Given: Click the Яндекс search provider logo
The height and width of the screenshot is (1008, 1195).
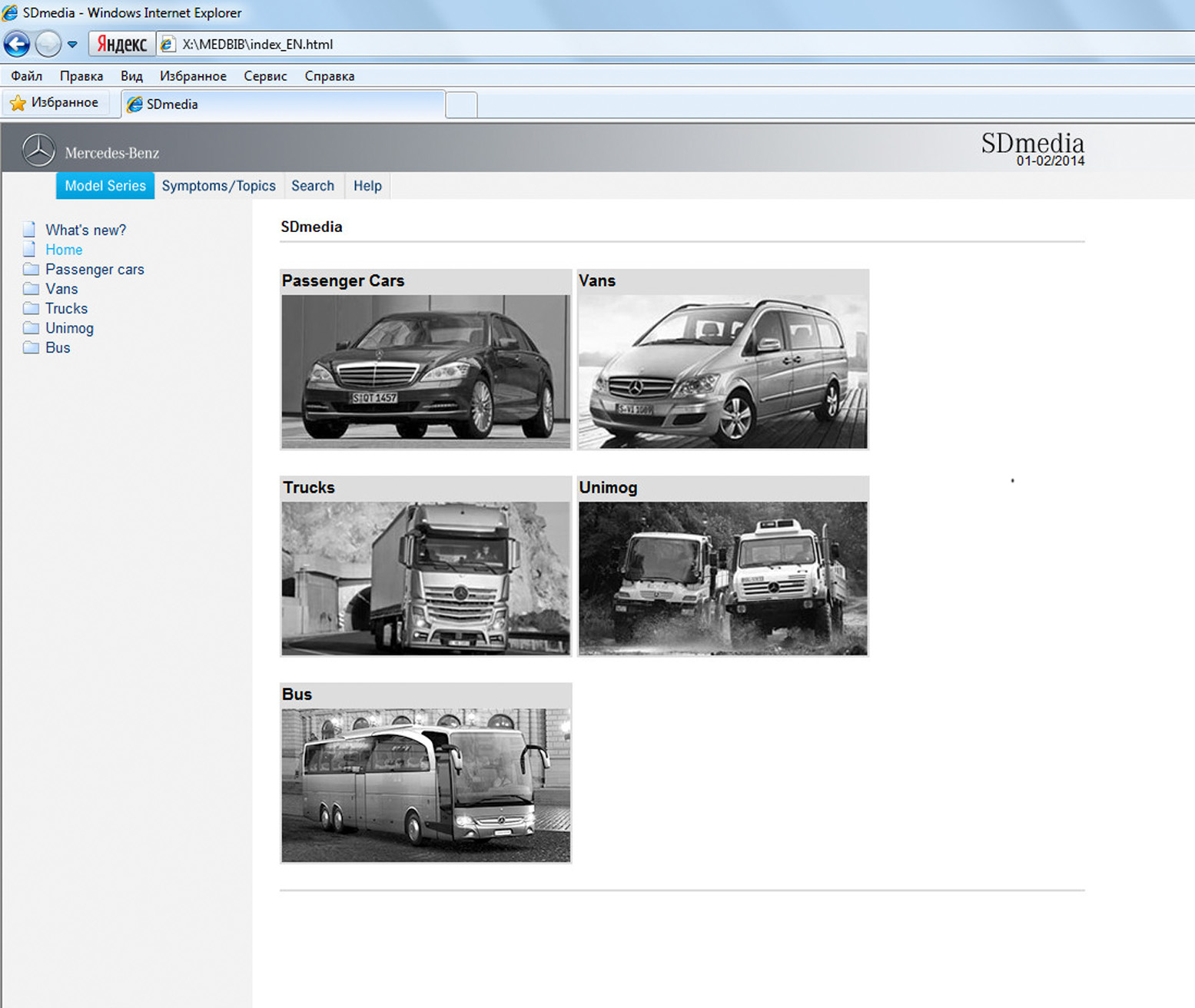Looking at the screenshot, I should [122, 45].
